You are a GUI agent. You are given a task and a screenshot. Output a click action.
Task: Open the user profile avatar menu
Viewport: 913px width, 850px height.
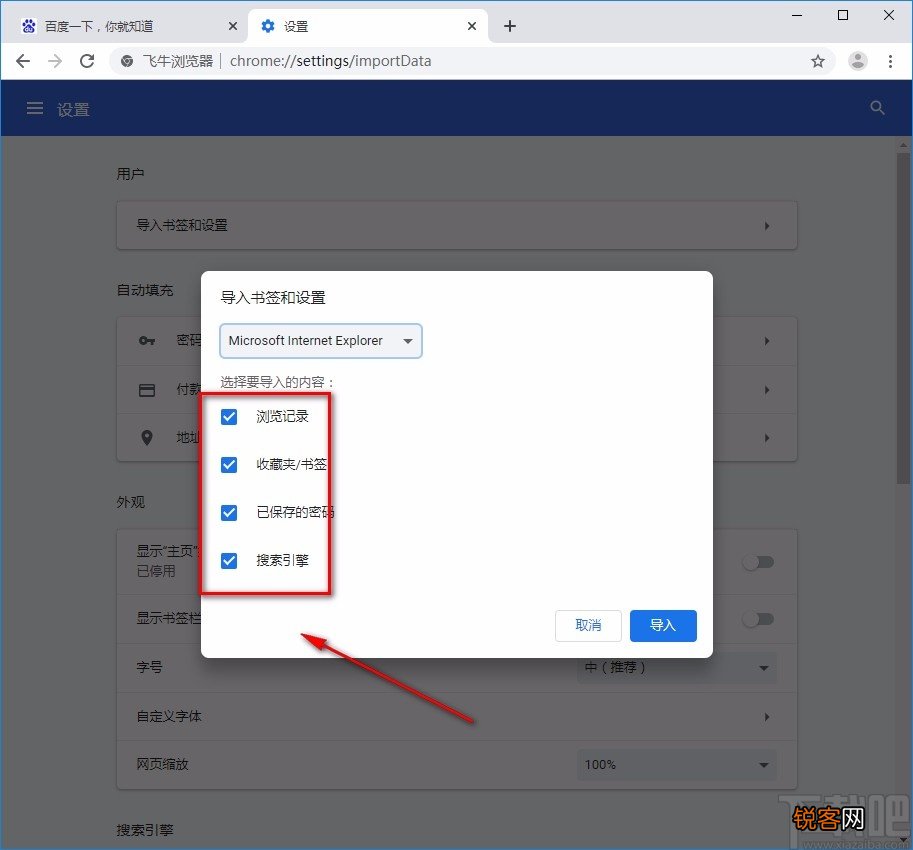(858, 61)
